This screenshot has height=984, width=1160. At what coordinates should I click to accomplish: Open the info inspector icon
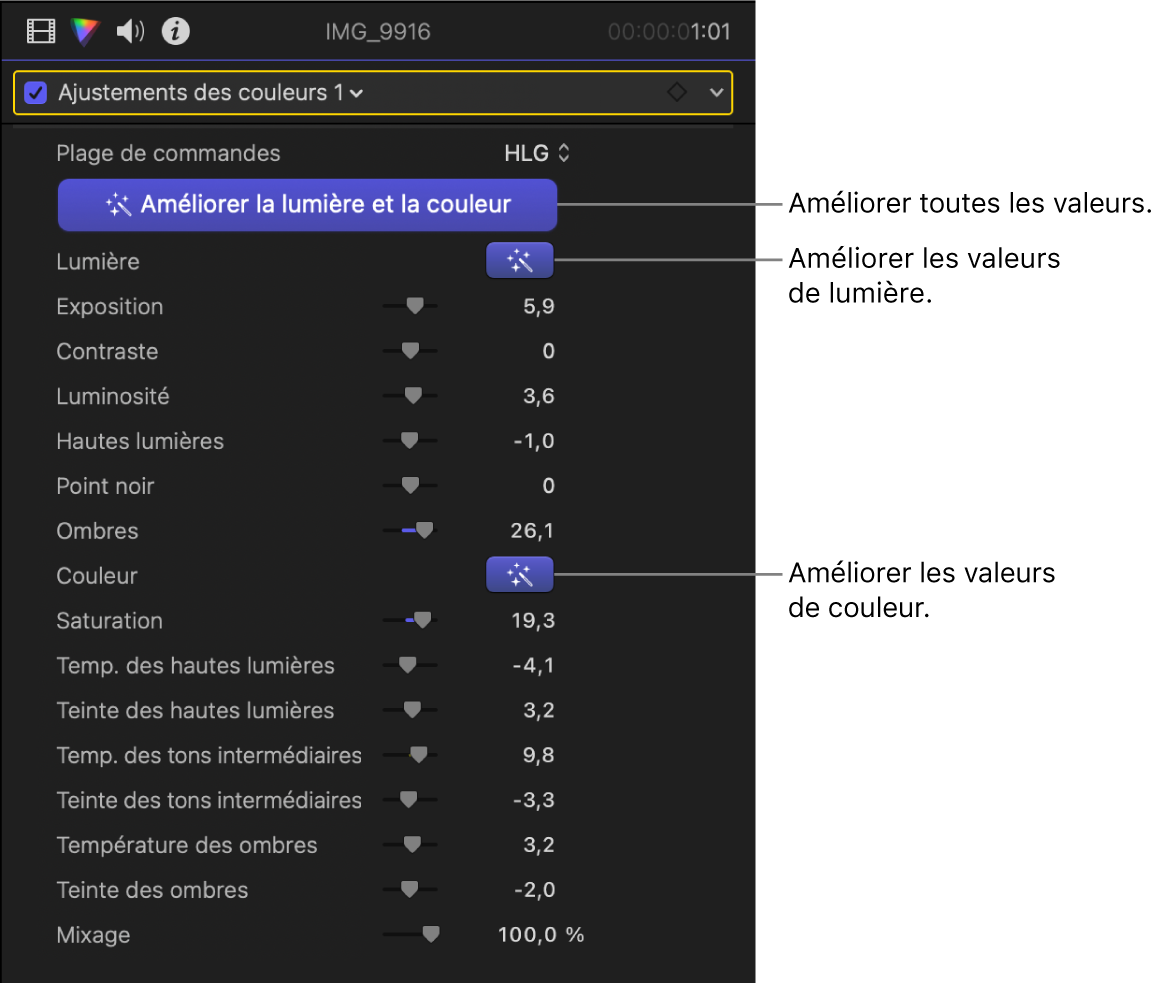coord(176,32)
